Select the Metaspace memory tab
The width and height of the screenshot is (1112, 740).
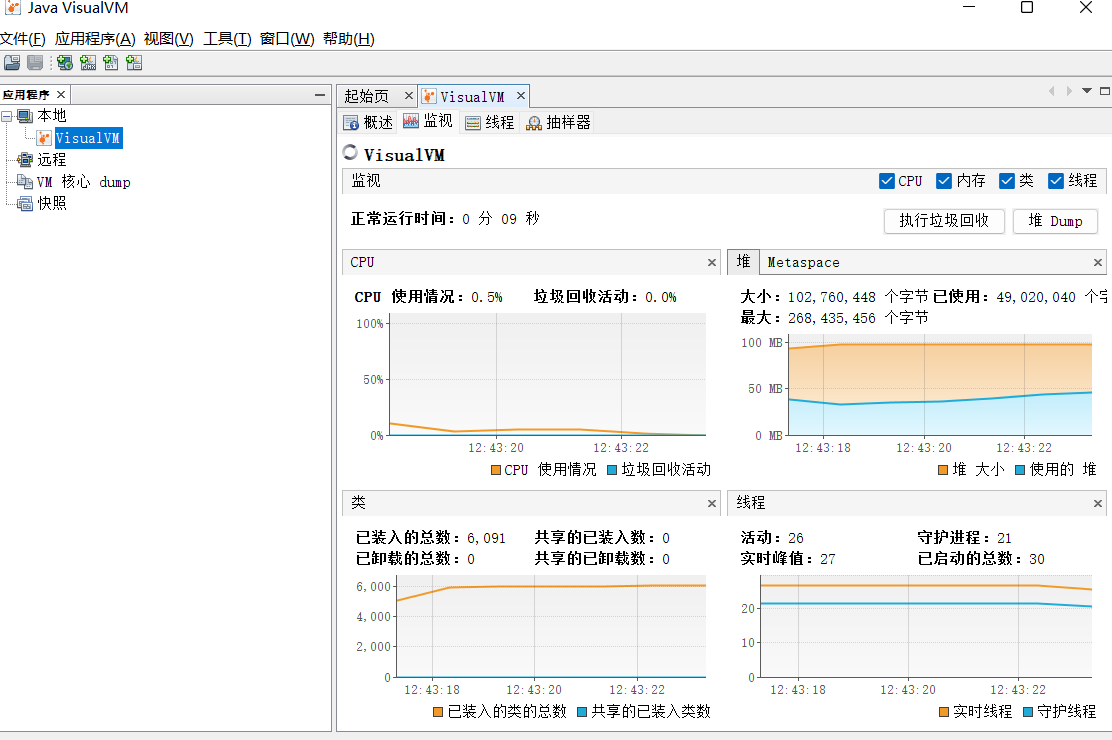803,263
